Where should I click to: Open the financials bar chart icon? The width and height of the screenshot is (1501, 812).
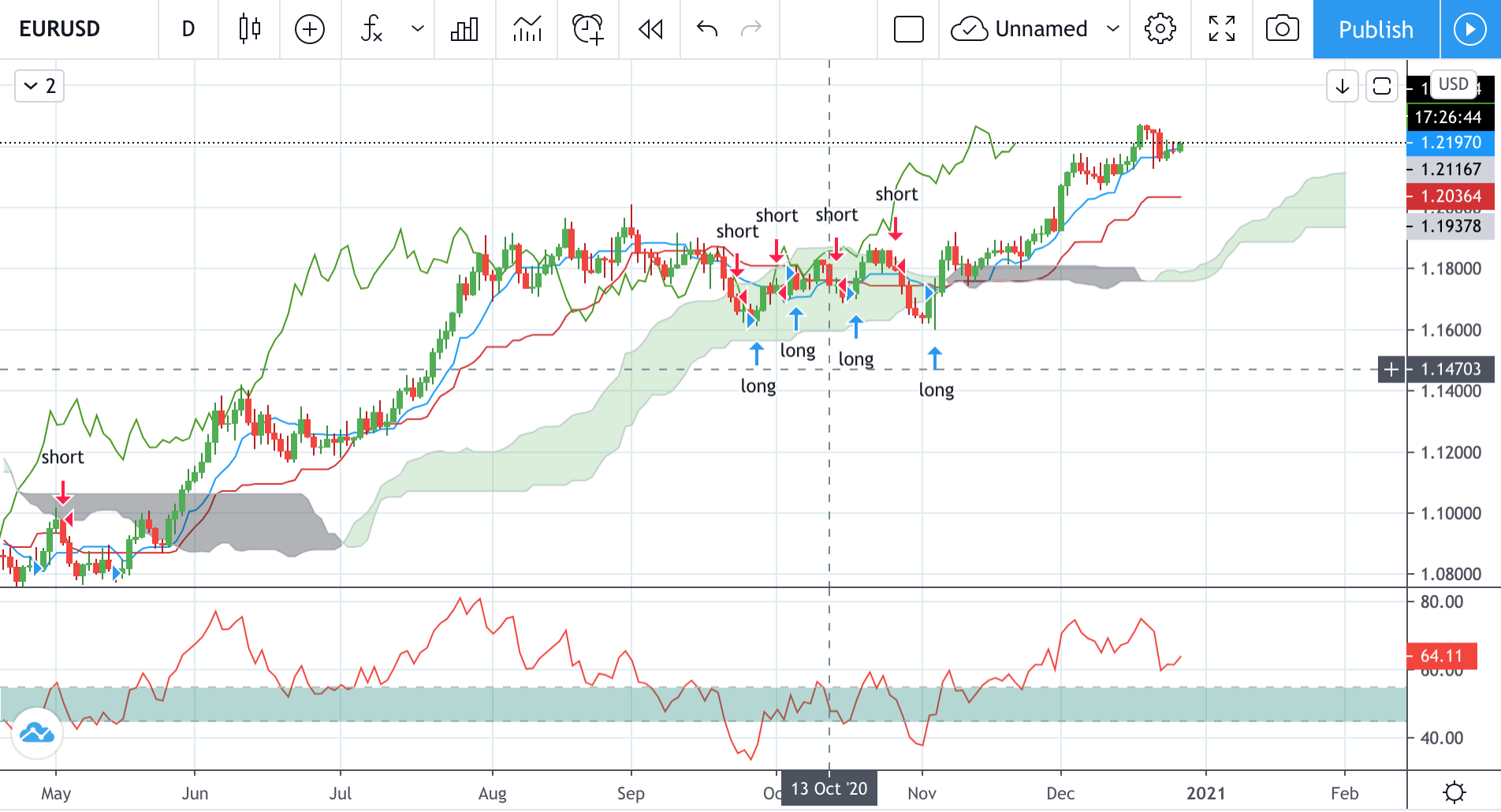tap(464, 29)
